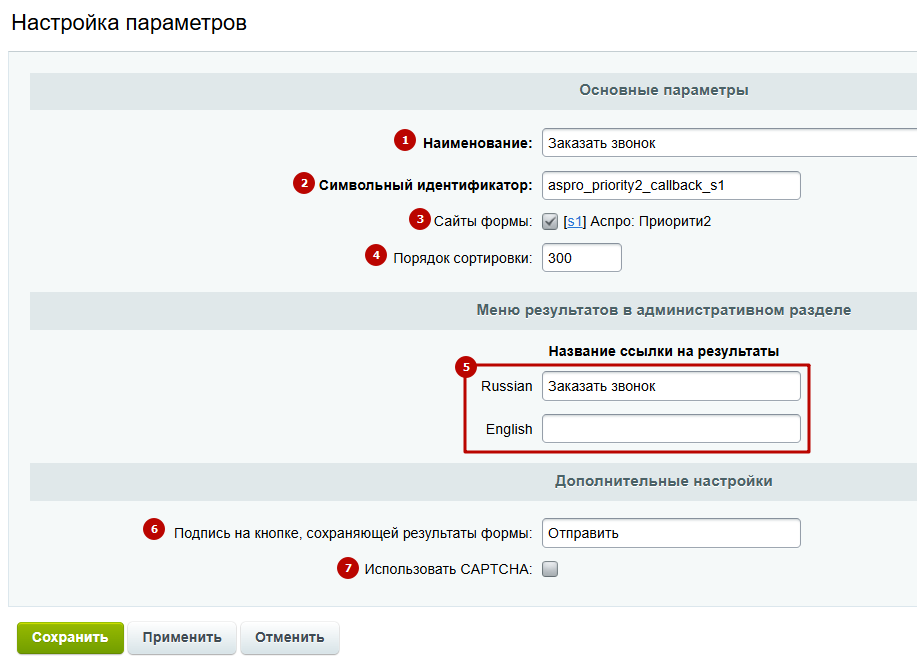Click the Применить button

182,637
